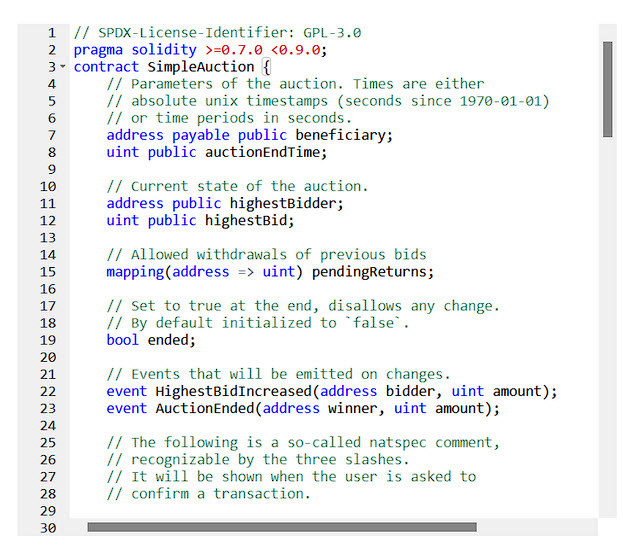The image size is (634, 550).
Task: Click the pendingReturns identifier
Action: click(375, 271)
